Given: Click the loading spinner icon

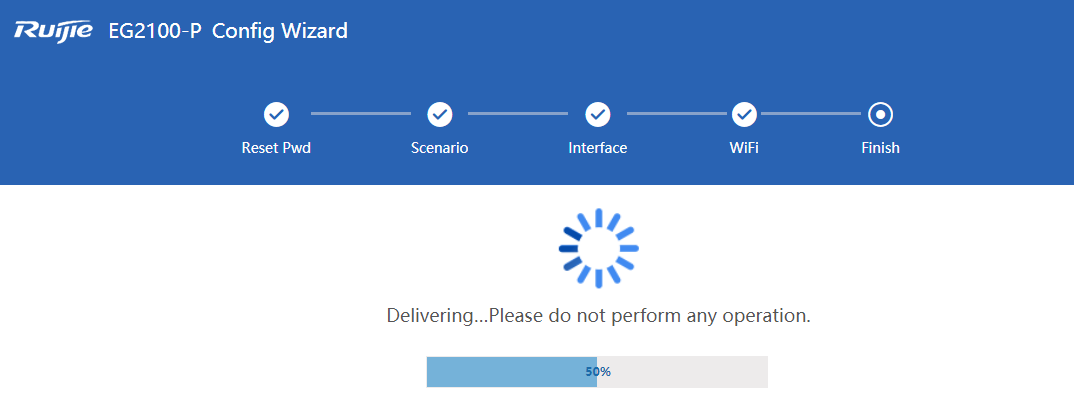Looking at the screenshot, I should coord(598,248).
